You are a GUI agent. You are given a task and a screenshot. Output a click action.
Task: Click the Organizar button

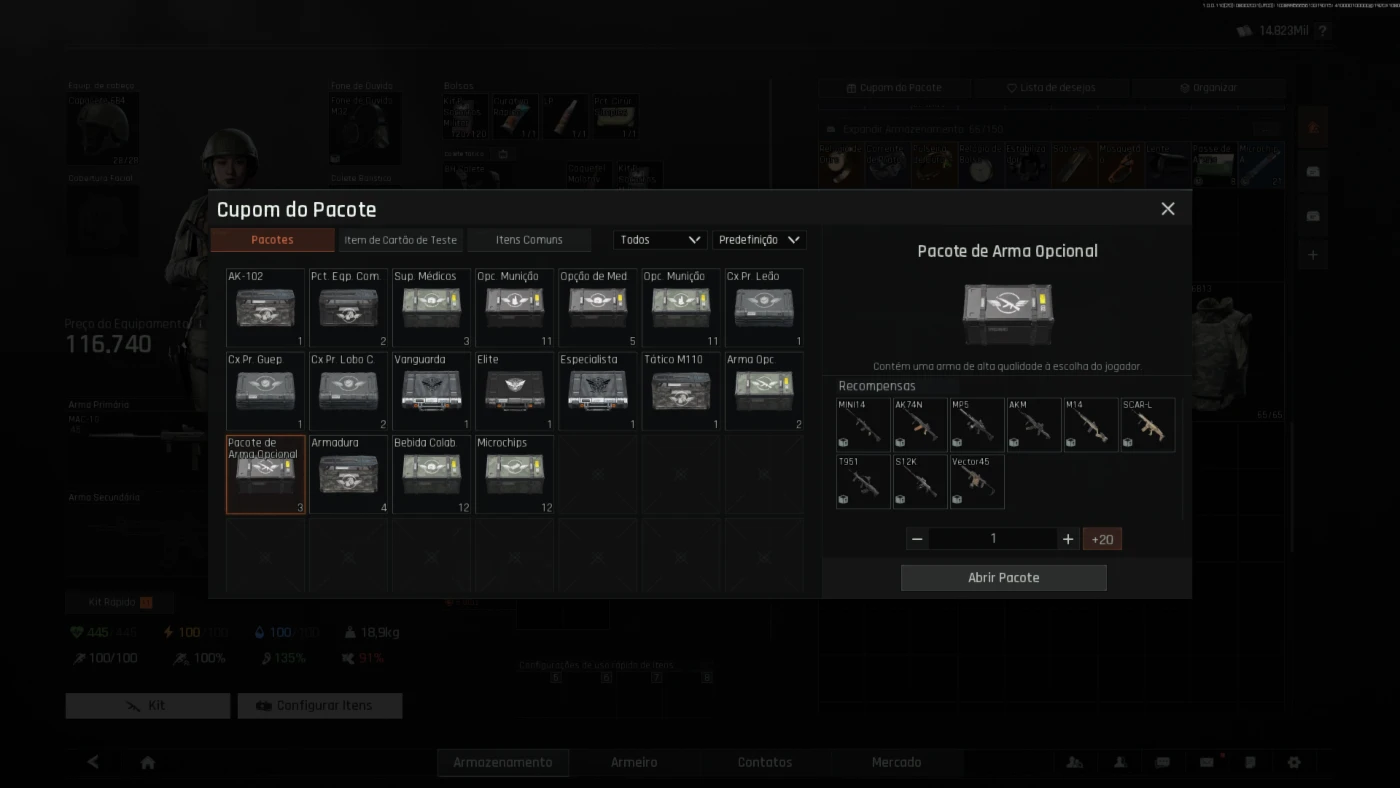click(x=1208, y=88)
